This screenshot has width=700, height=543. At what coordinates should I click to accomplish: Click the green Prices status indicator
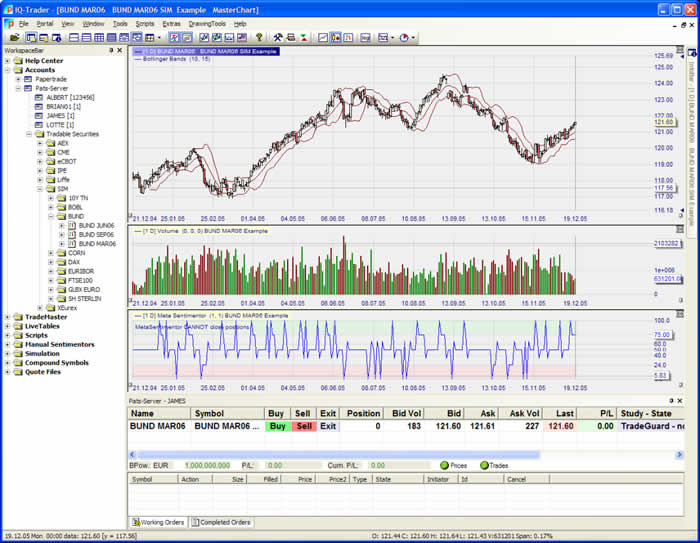(444, 465)
